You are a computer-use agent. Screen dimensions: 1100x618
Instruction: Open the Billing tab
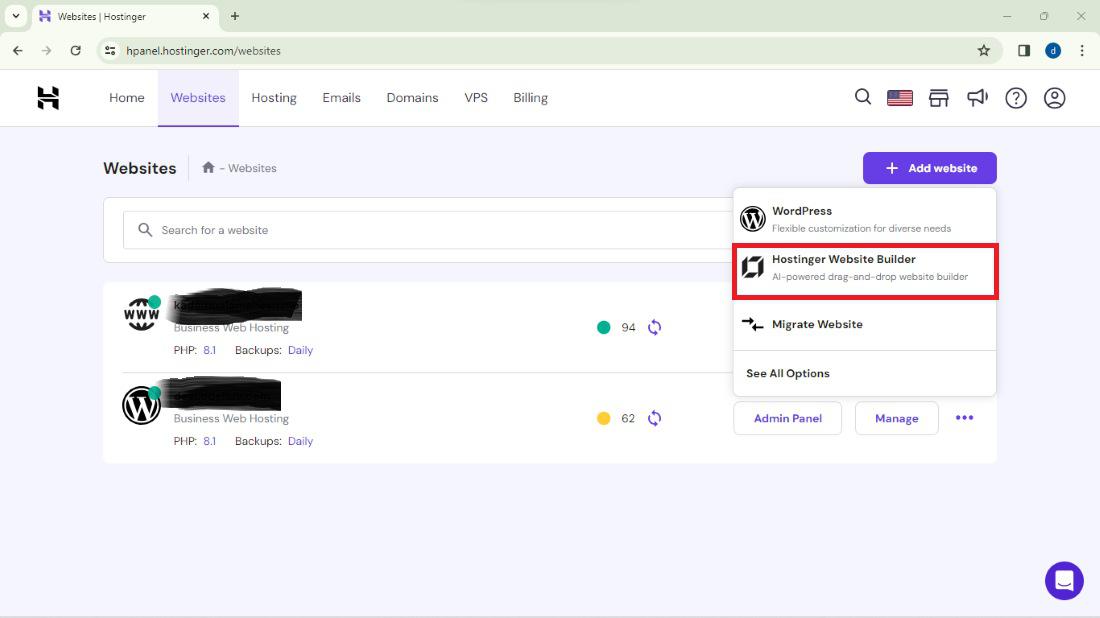[x=530, y=98]
